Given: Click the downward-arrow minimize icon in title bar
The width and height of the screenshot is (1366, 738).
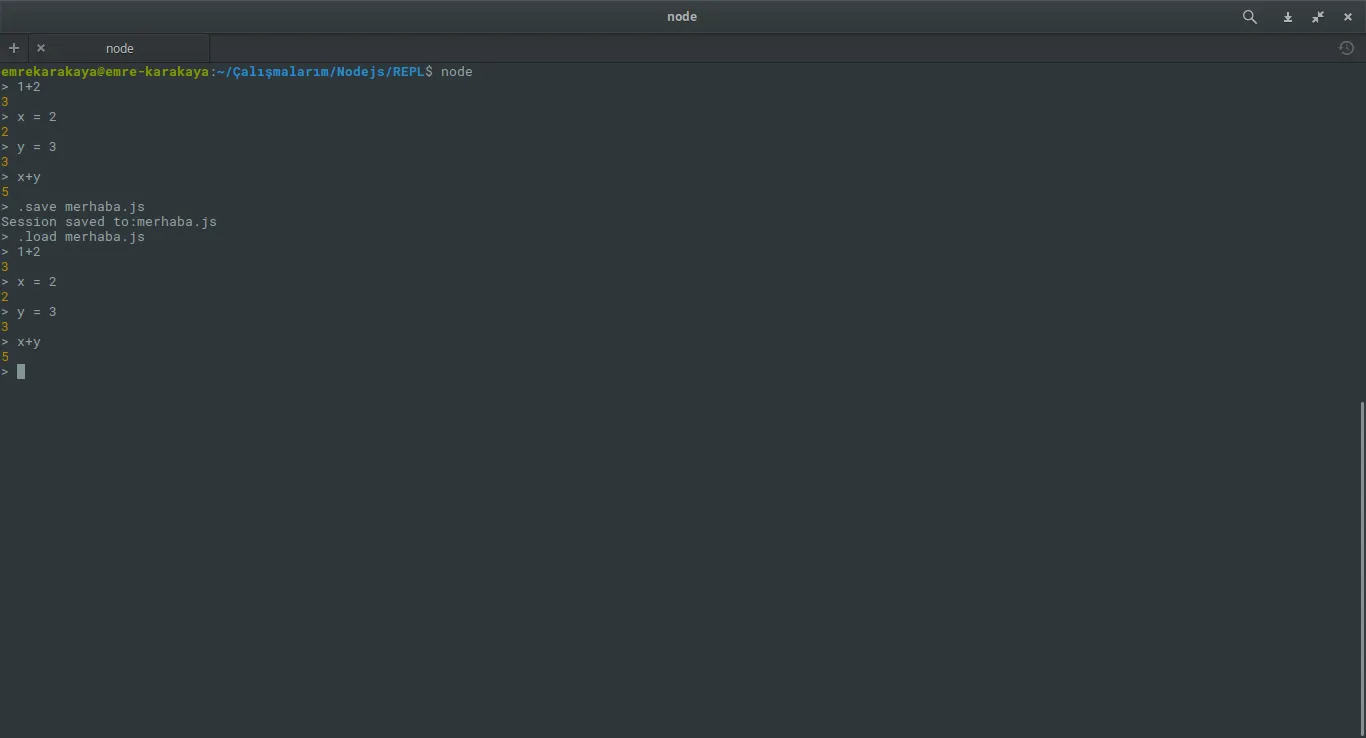Looking at the screenshot, I should click(x=1288, y=17).
